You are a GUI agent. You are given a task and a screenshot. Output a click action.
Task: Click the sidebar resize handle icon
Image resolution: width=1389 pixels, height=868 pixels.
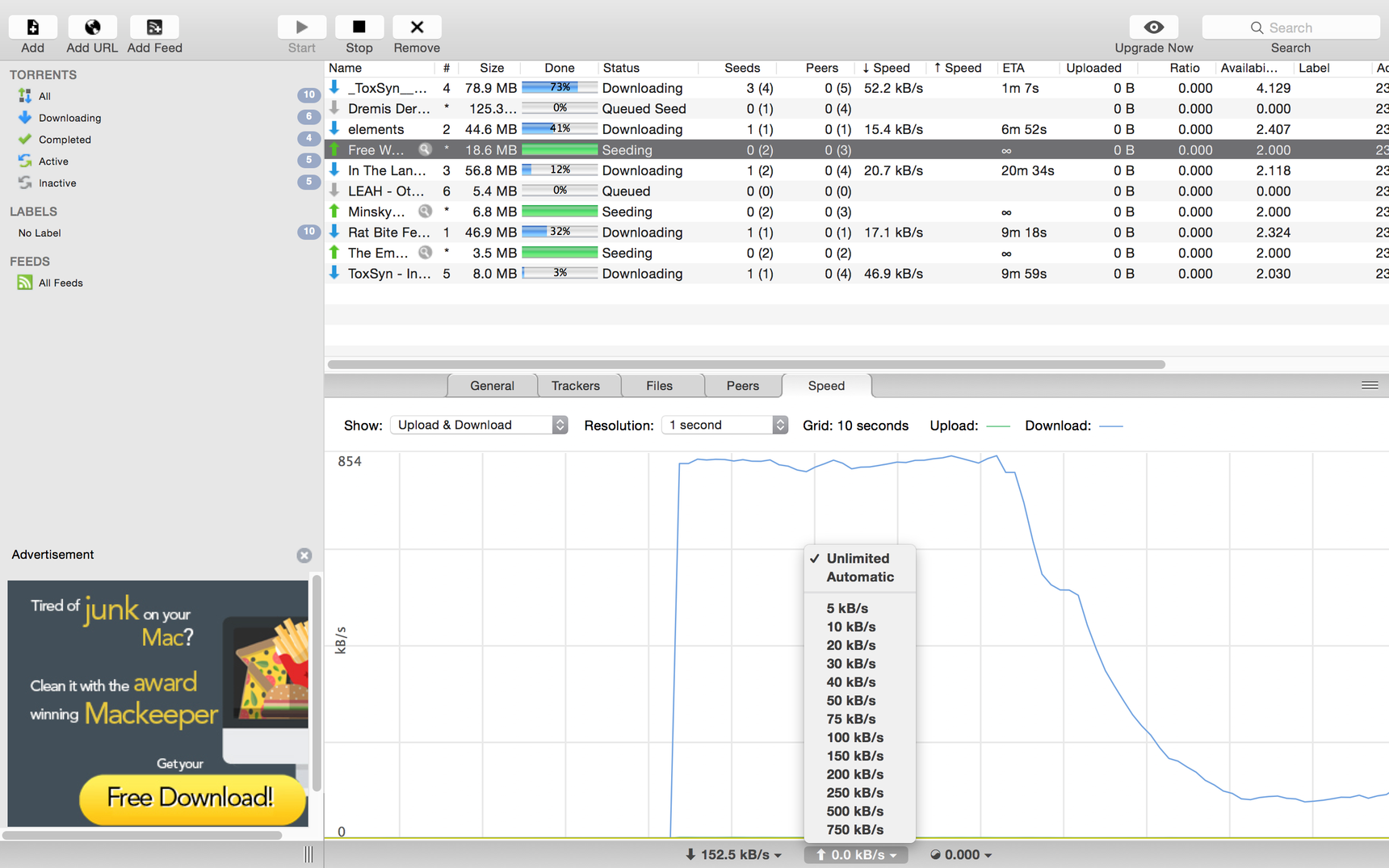[308, 854]
